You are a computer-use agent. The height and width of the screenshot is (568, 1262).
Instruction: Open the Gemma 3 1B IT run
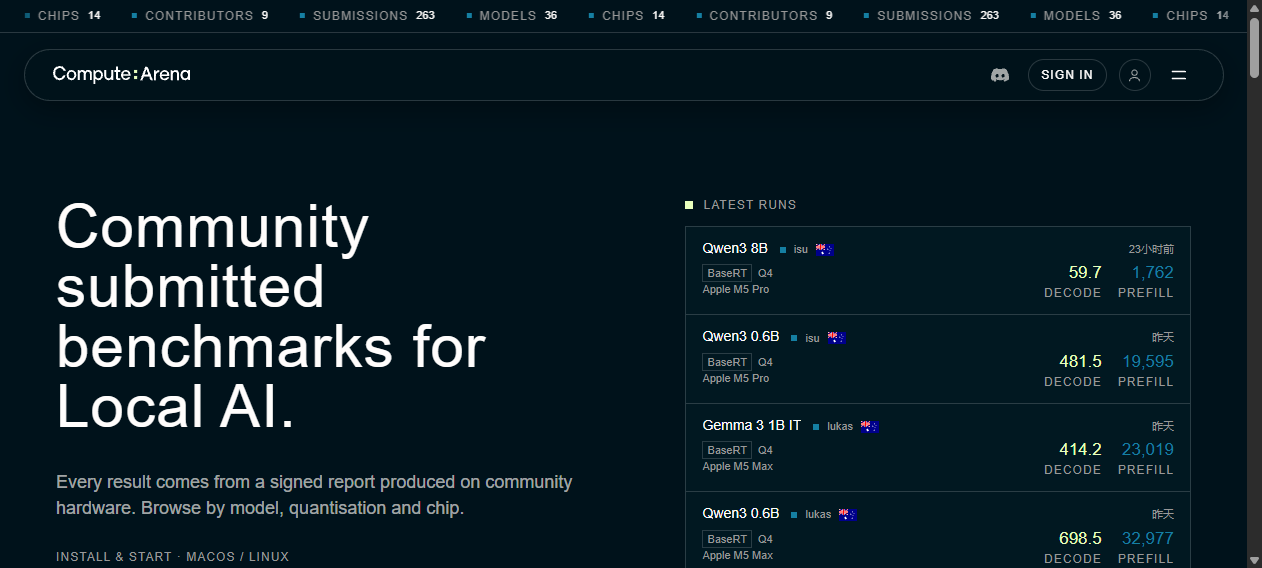point(938,447)
